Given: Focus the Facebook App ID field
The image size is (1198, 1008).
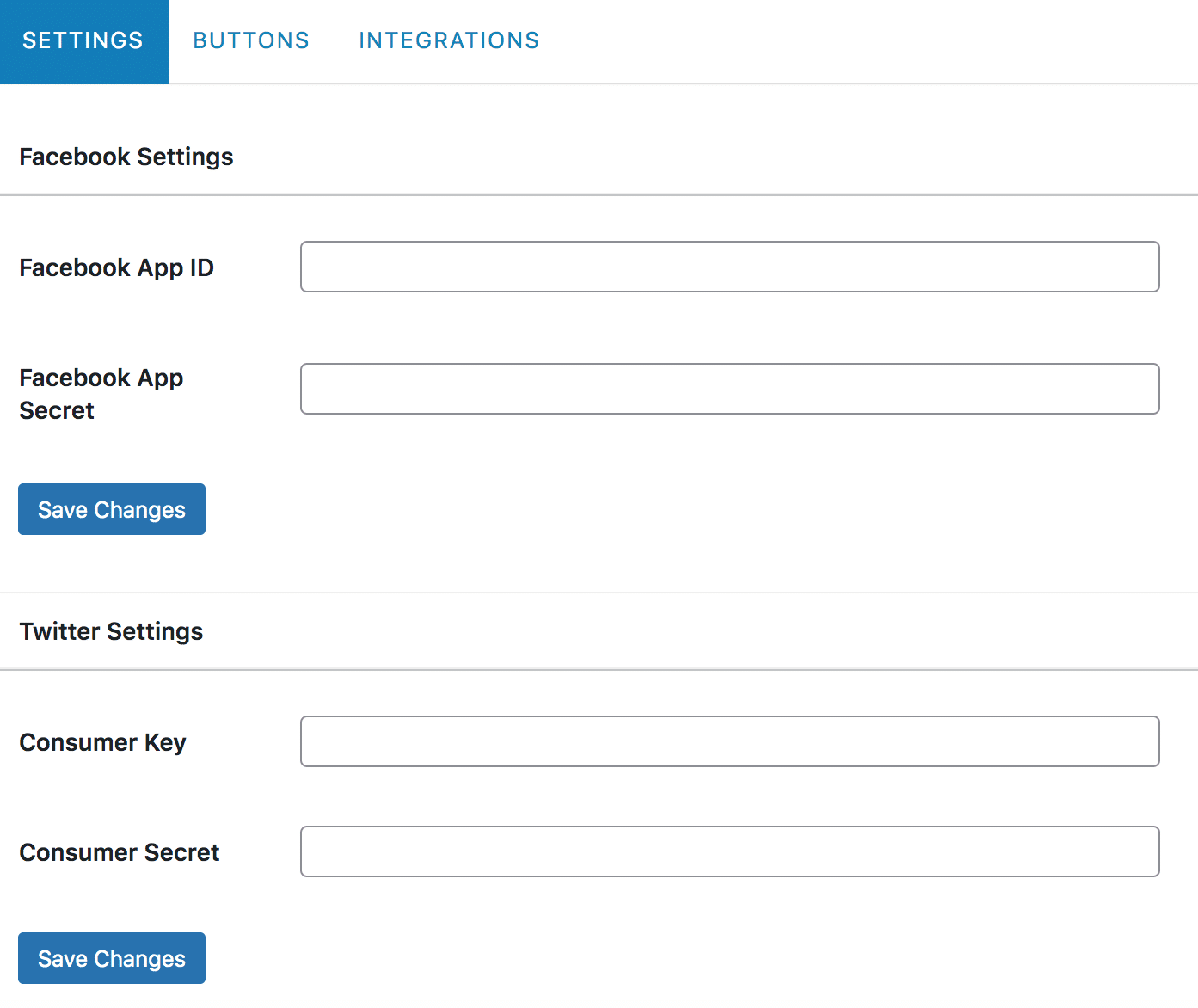Looking at the screenshot, I should pyautogui.click(x=729, y=267).
